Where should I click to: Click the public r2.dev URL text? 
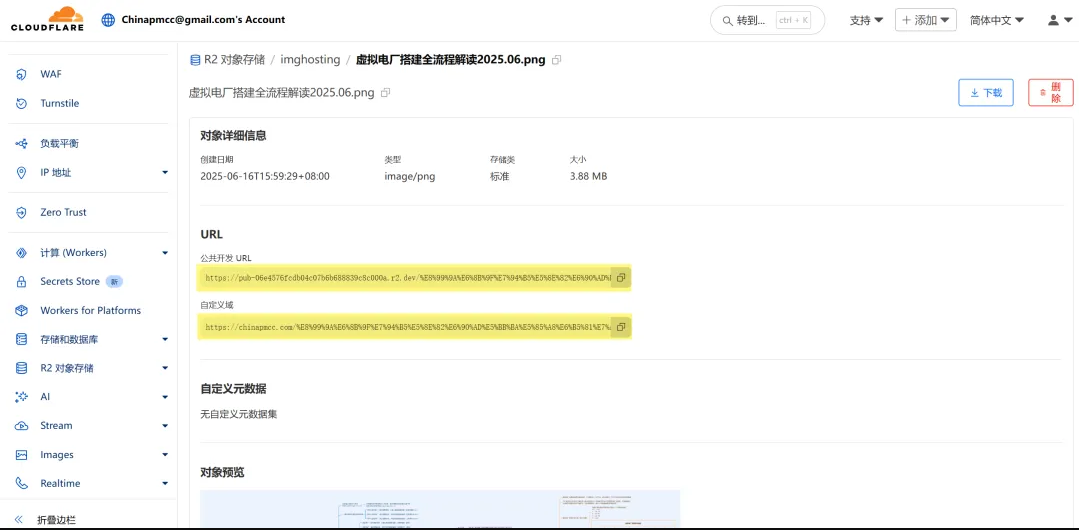[x=407, y=278]
